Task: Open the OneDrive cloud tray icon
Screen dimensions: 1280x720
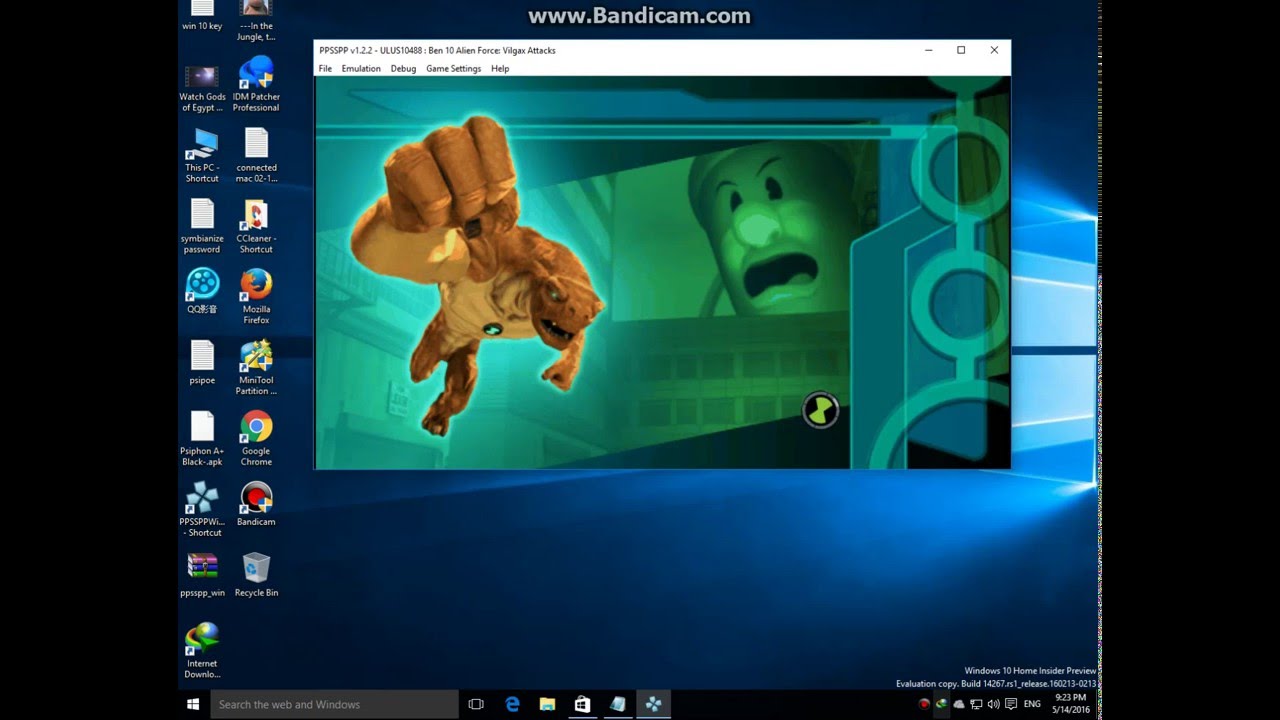Action: [x=959, y=704]
